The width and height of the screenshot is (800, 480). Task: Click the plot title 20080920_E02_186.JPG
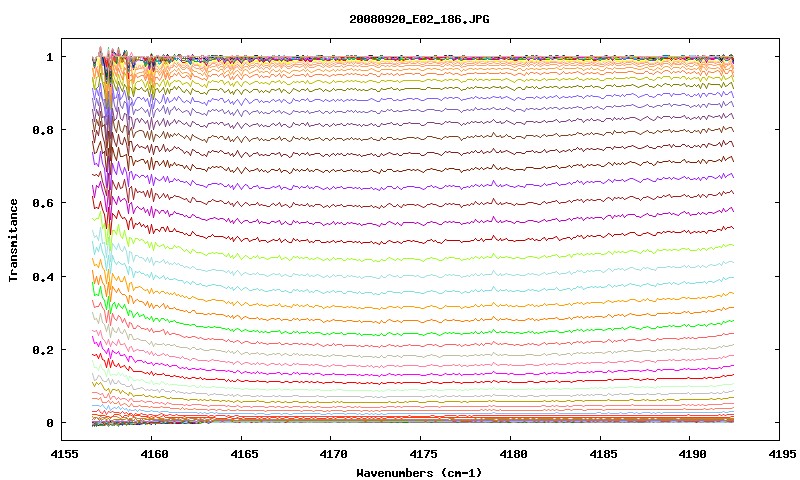(419, 19)
